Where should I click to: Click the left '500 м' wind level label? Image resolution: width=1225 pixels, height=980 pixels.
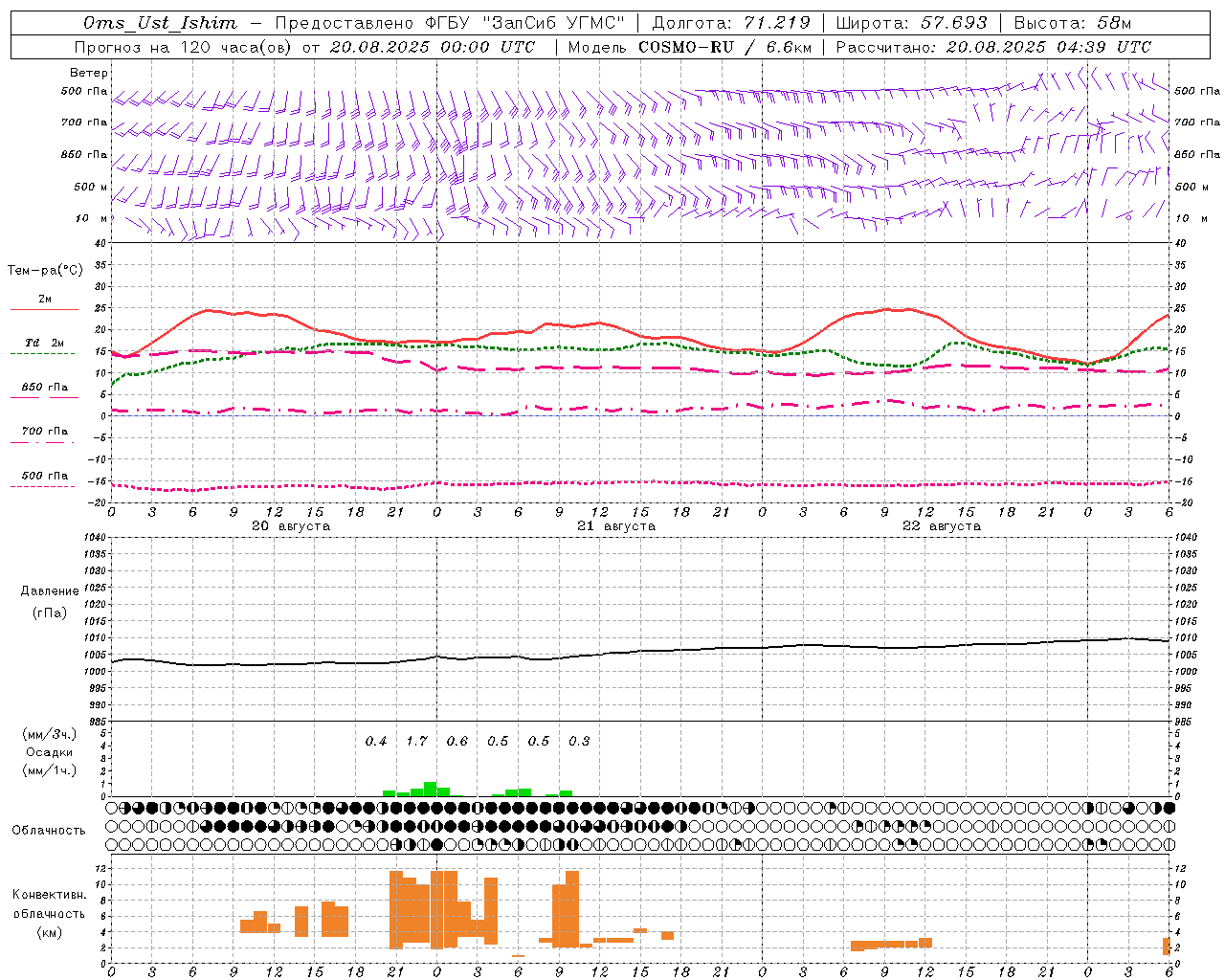point(91,187)
